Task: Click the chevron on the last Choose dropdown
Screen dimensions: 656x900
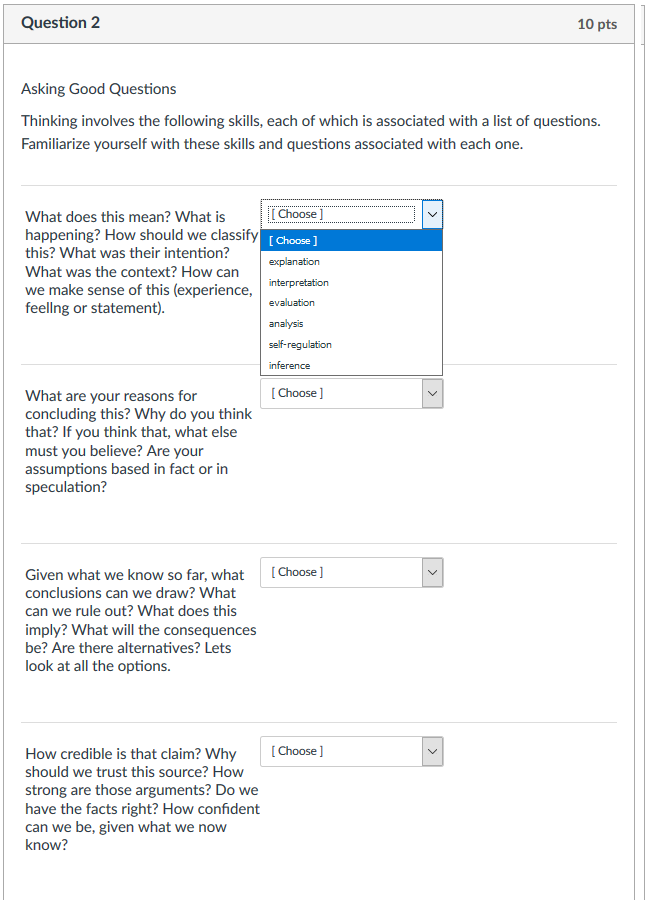Action: 433,751
